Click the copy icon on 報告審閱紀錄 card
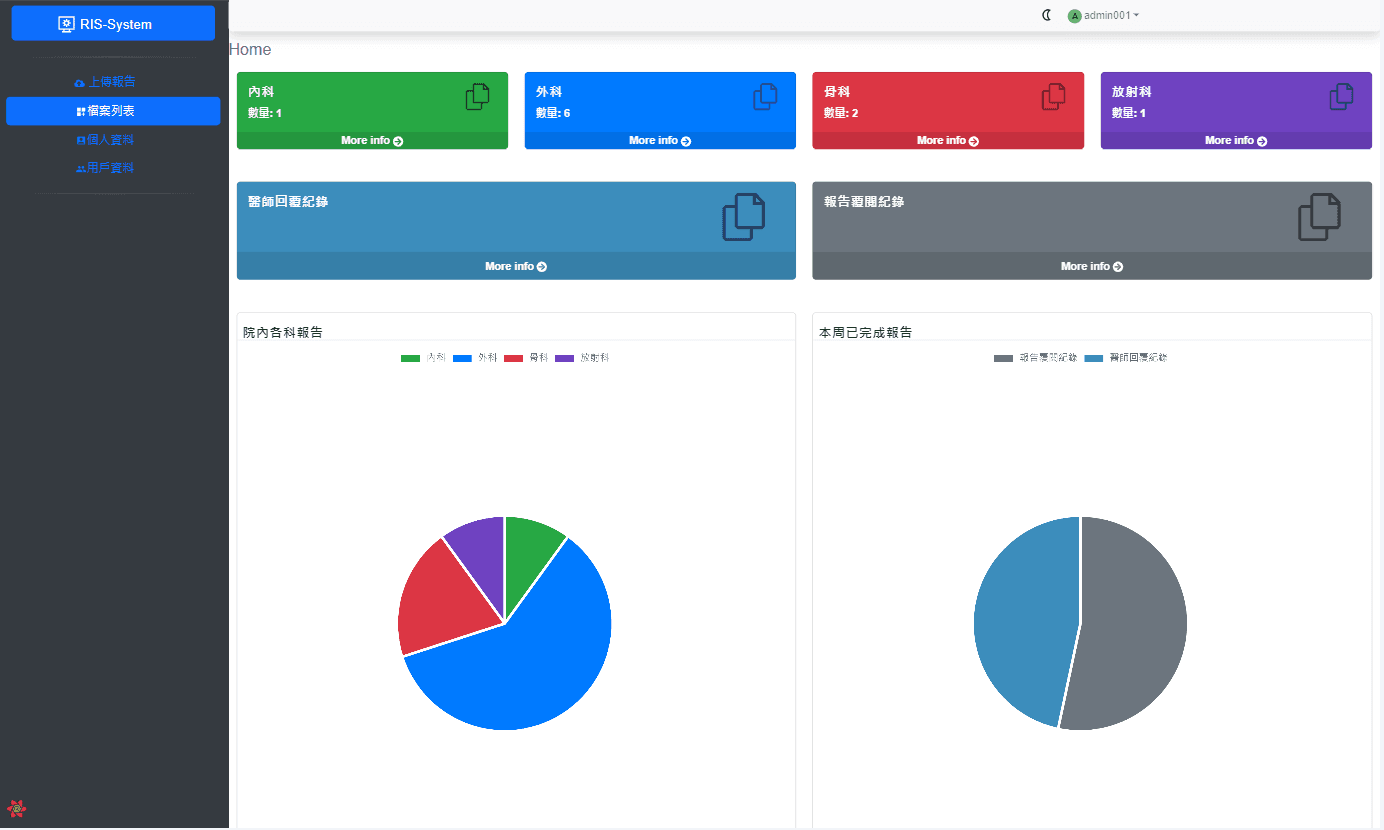This screenshot has height=830, width=1384. click(x=1320, y=217)
